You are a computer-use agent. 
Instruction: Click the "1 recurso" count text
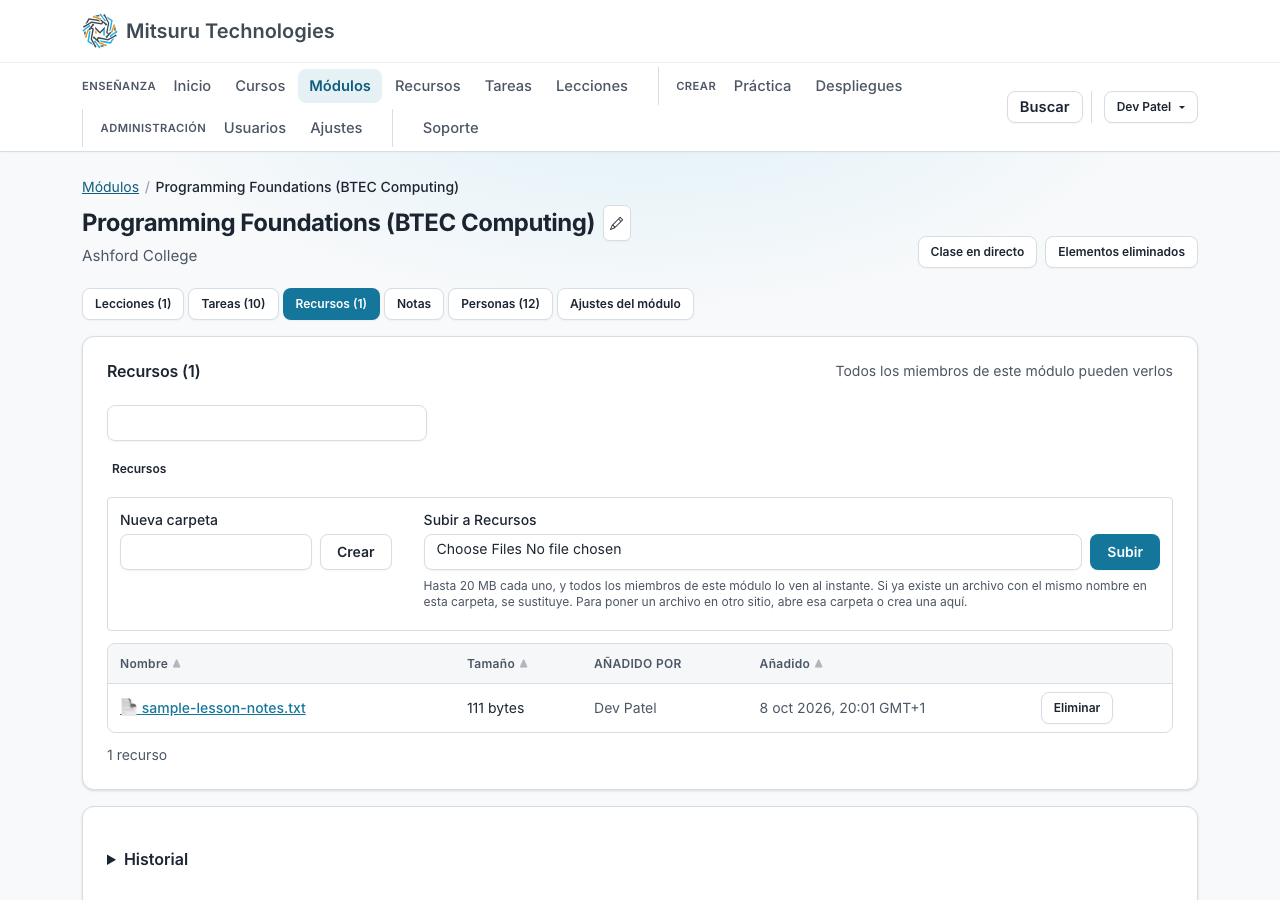pyautogui.click(x=137, y=755)
